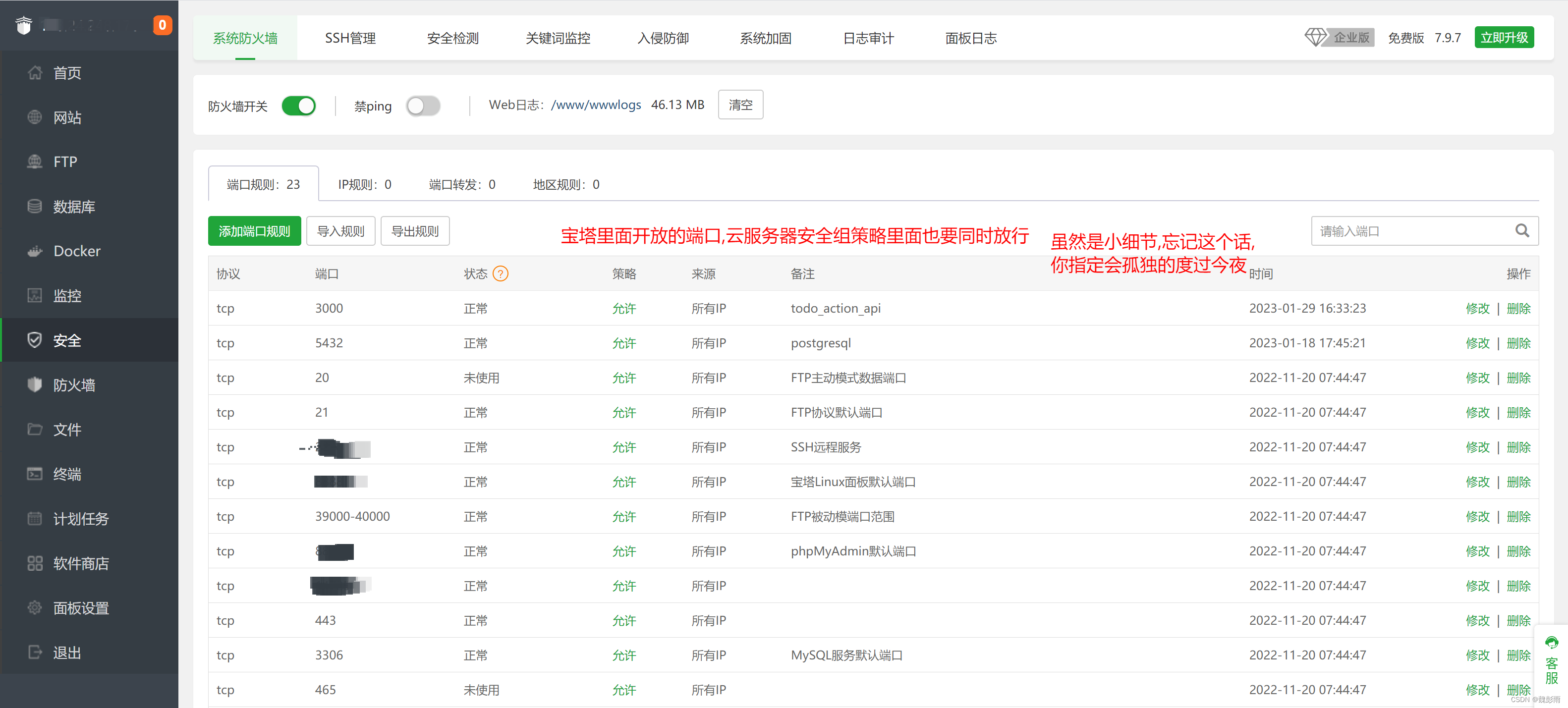Screen dimensions: 1568x708
Task: Click the 添加端口规则 button
Action: tap(254, 231)
